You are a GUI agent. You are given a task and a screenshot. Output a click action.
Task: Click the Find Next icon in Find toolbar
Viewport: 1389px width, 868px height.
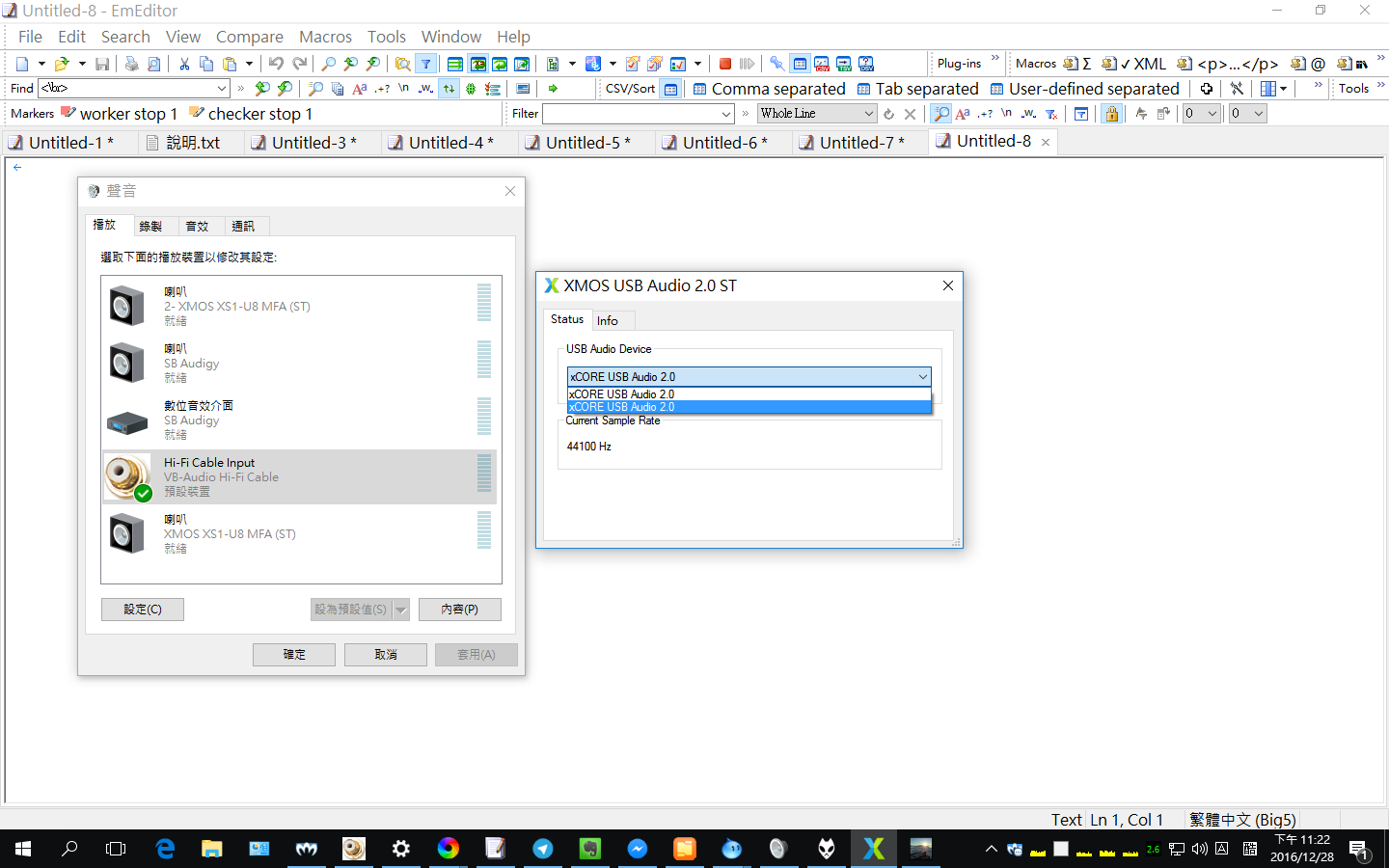click(285, 89)
